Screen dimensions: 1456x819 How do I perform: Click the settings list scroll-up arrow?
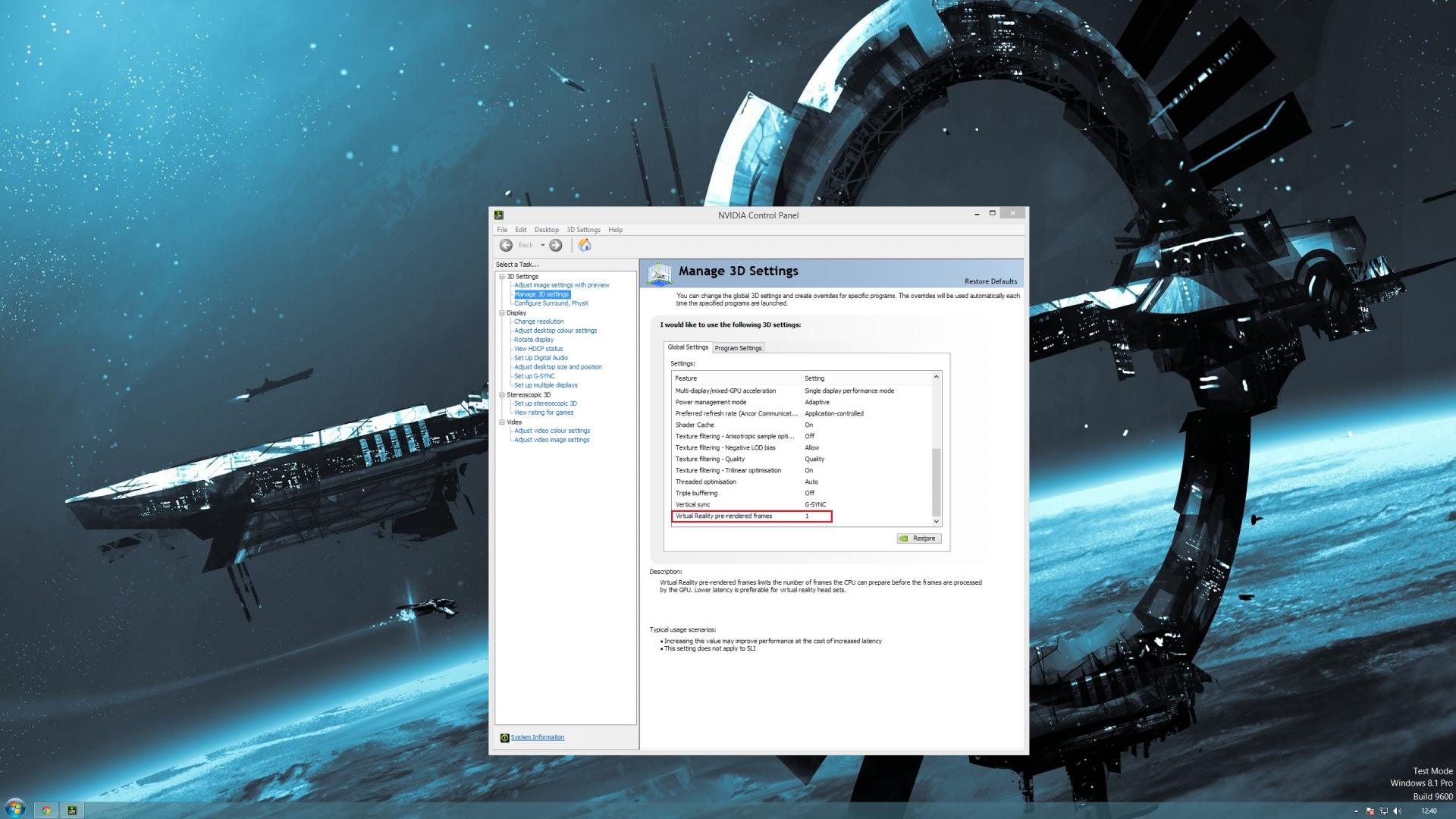[x=937, y=377]
